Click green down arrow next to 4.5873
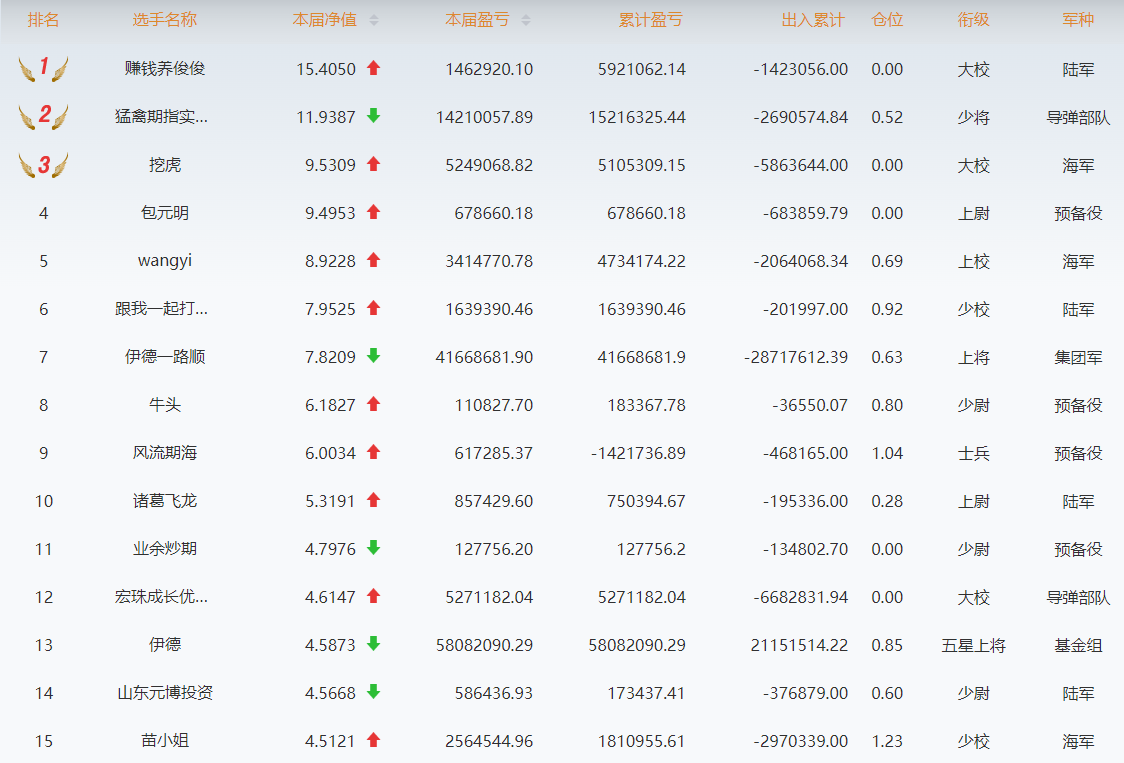This screenshot has width=1124, height=763. click(x=373, y=644)
